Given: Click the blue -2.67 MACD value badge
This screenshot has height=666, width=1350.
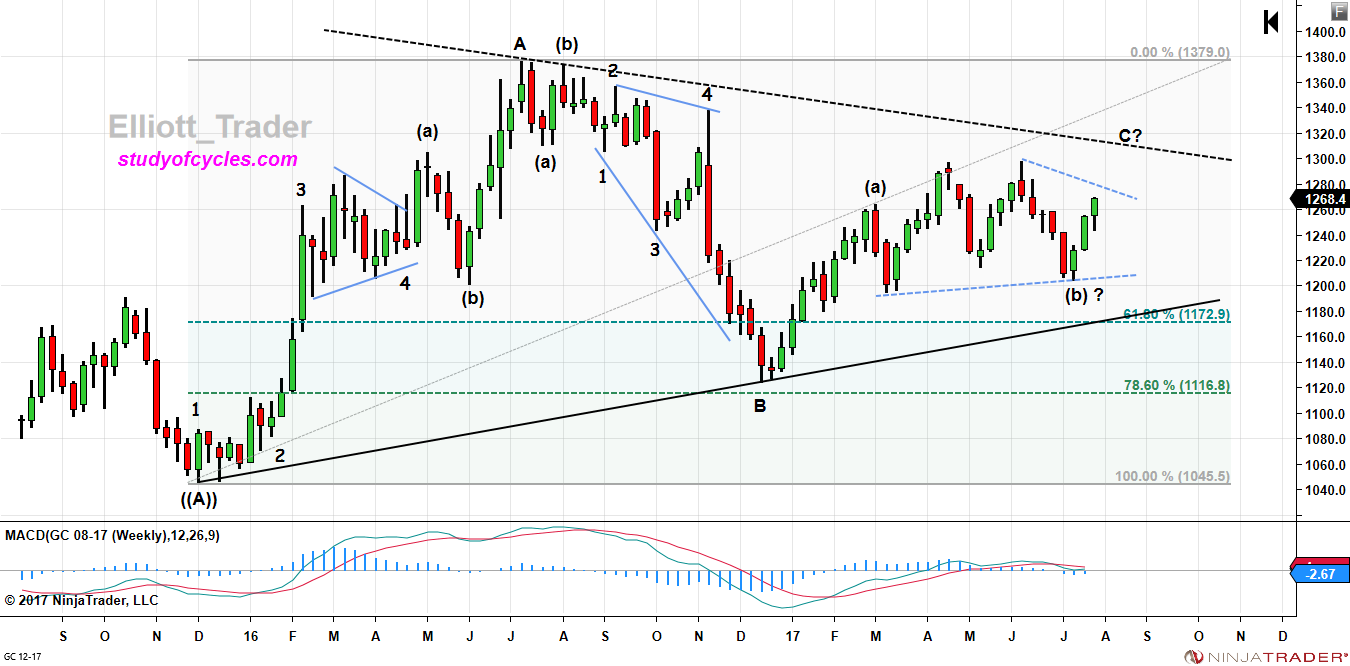Looking at the screenshot, I should click(1322, 573).
